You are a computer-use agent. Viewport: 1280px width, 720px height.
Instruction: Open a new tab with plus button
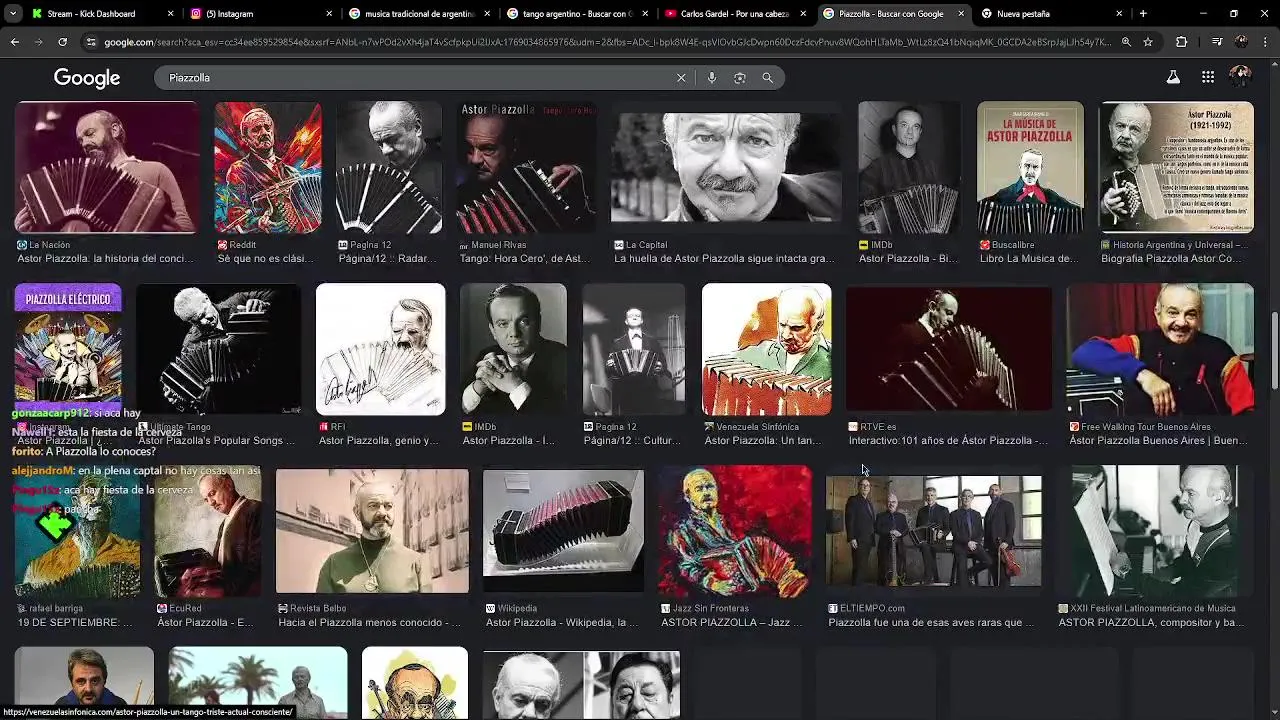click(x=1143, y=14)
